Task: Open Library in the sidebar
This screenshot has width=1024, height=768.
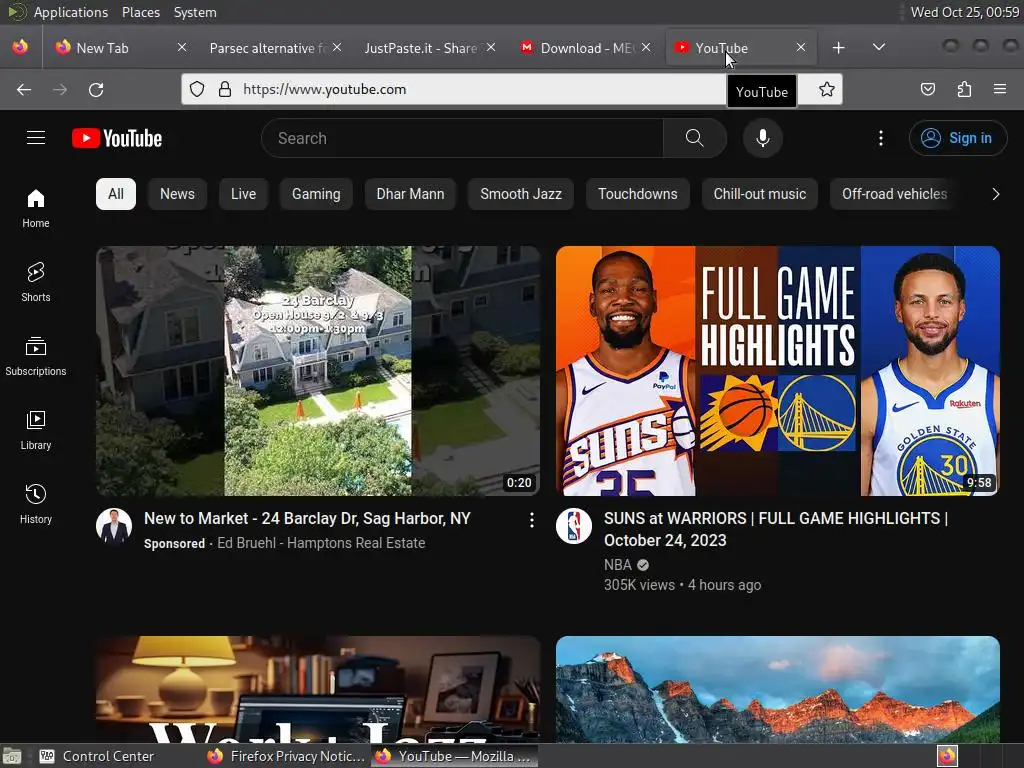Action: point(35,431)
